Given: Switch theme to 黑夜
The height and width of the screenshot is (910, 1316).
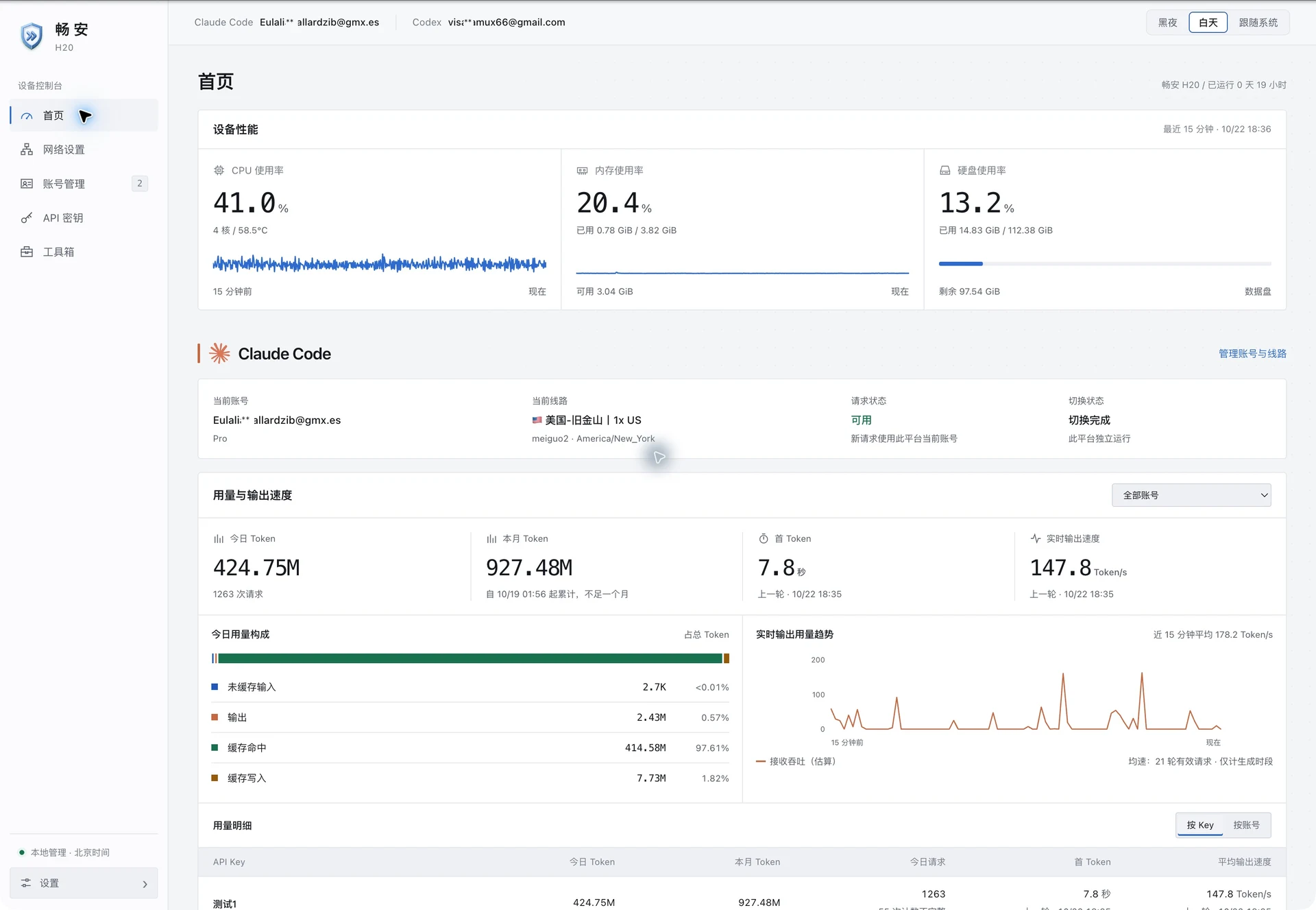Looking at the screenshot, I should pos(1168,23).
